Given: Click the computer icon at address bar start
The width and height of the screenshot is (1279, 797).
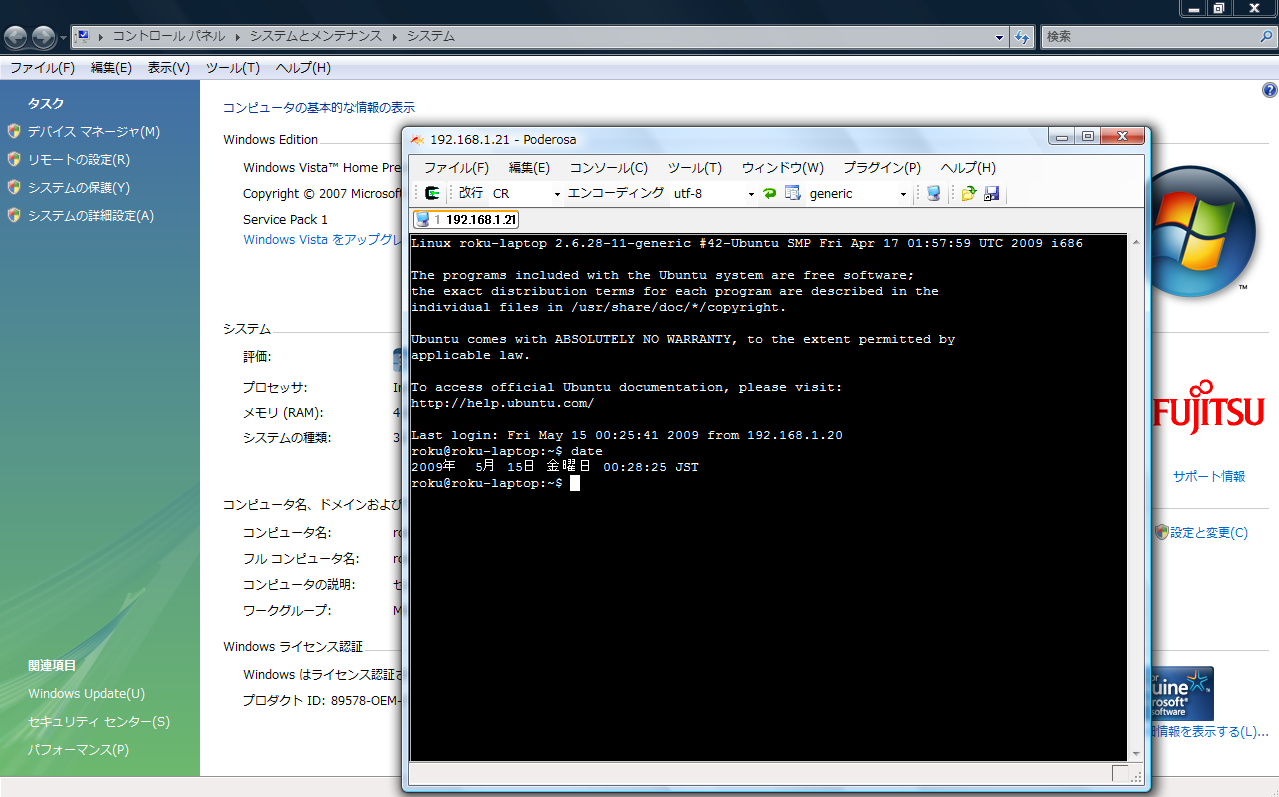Looking at the screenshot, I should pos(83,36).
